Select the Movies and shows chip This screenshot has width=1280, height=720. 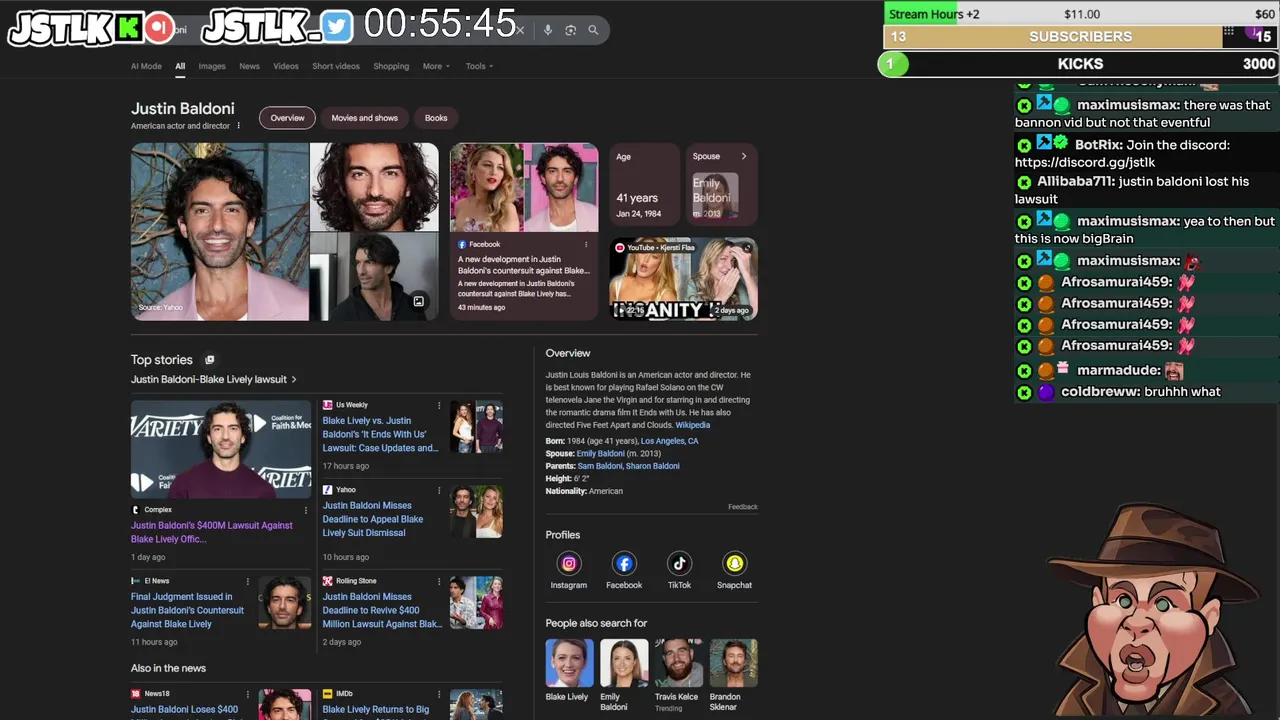(364, 118)
